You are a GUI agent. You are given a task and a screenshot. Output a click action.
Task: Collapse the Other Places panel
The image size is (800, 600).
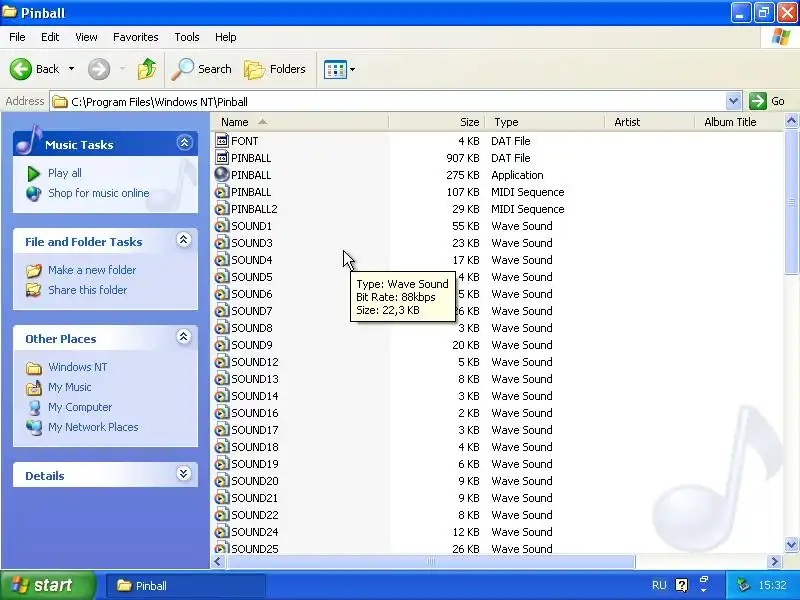184,336
